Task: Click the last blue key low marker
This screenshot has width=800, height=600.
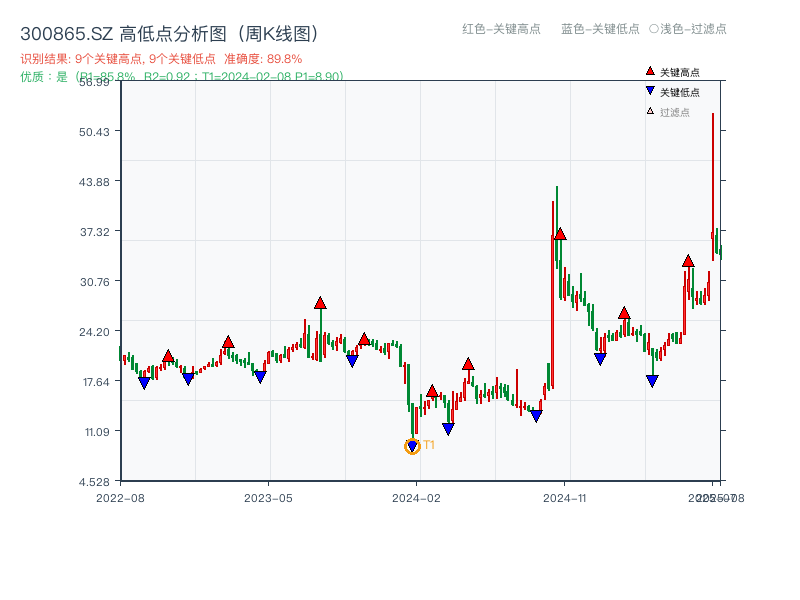Action: tap(652, 381)
